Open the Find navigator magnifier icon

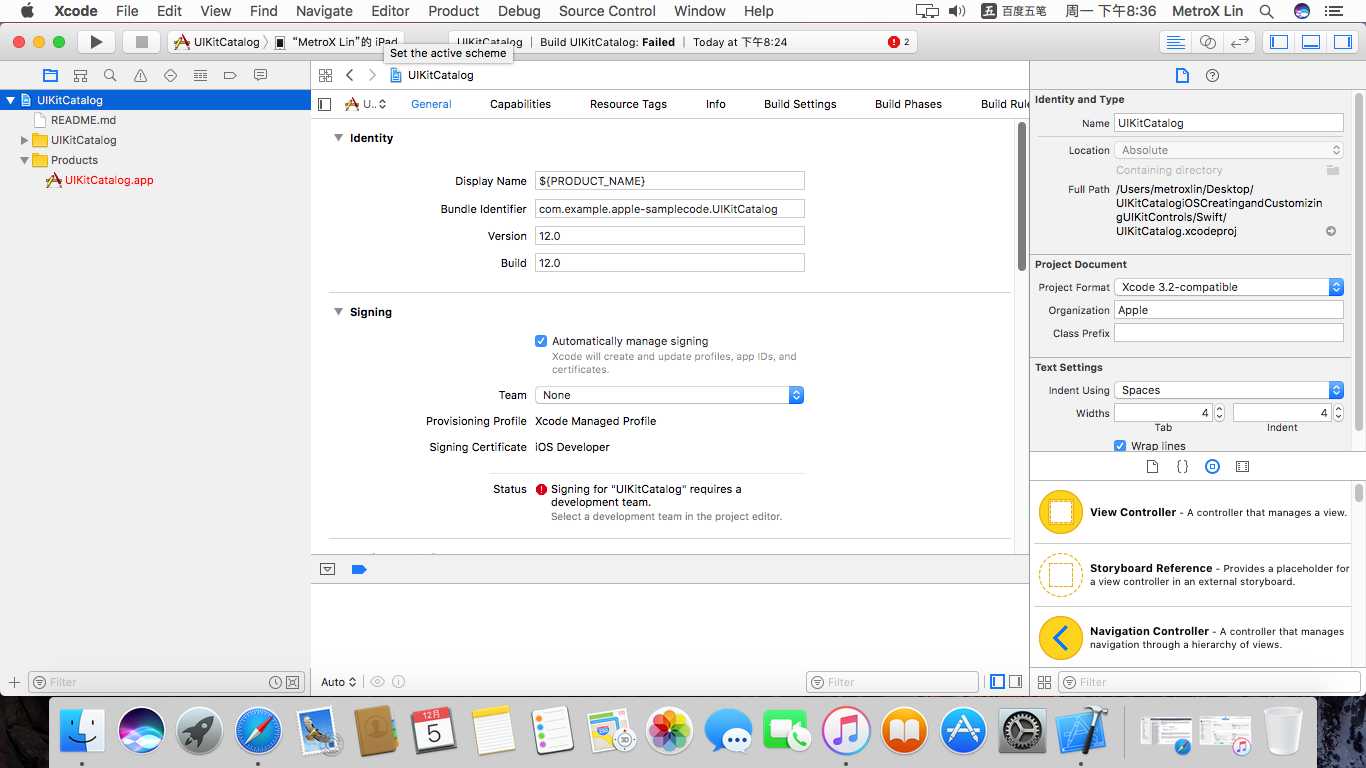pyautogui.click(x=110, y=75)
